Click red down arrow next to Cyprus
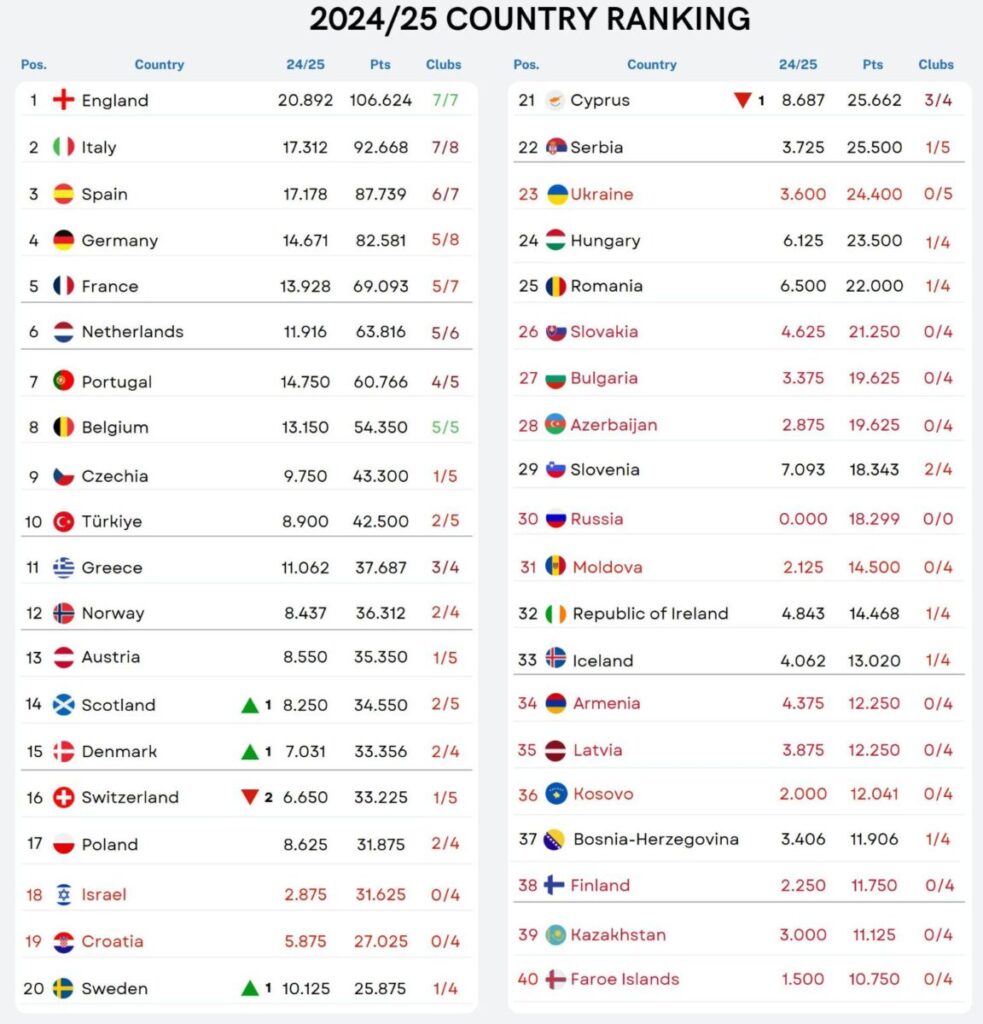Viewport: 983px width, 1024px height. tap(742, 100)
